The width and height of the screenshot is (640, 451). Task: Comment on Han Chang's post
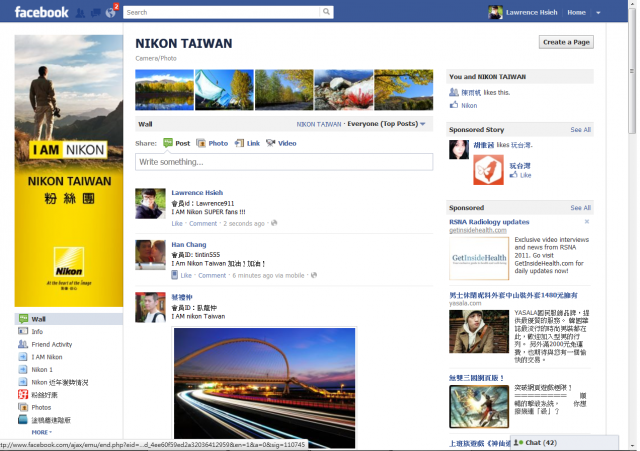click(x=212, y=275)
